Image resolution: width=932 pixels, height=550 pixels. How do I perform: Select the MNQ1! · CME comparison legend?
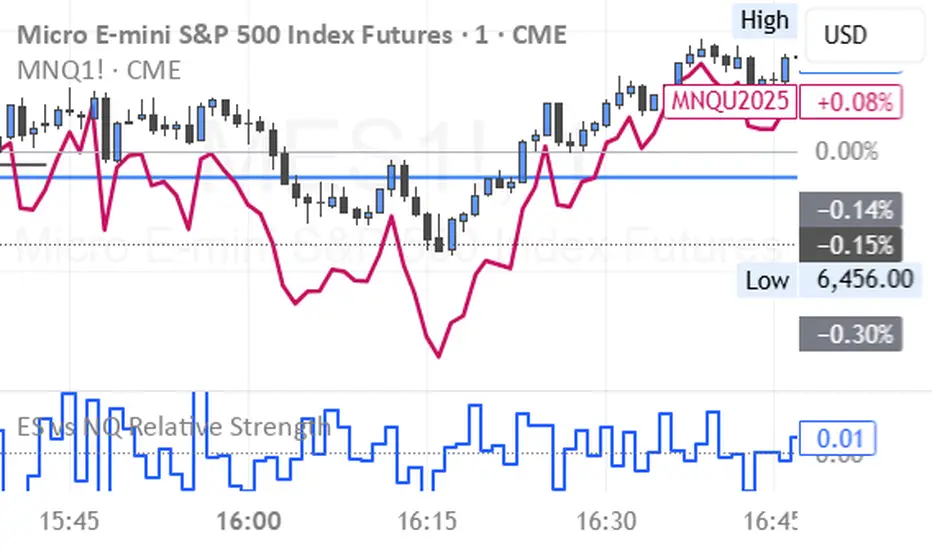(99, 69)
